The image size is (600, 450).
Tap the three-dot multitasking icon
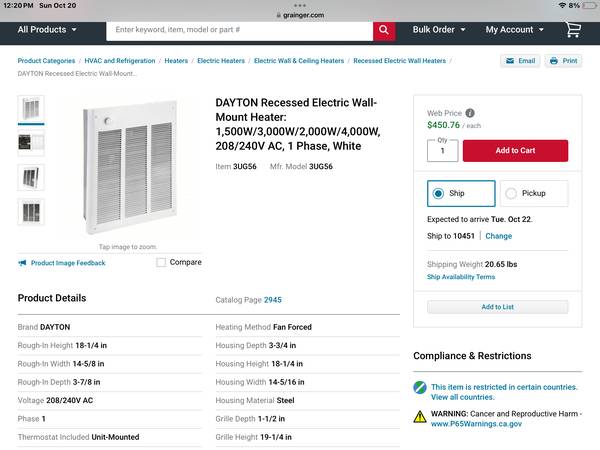pos(300,5)
